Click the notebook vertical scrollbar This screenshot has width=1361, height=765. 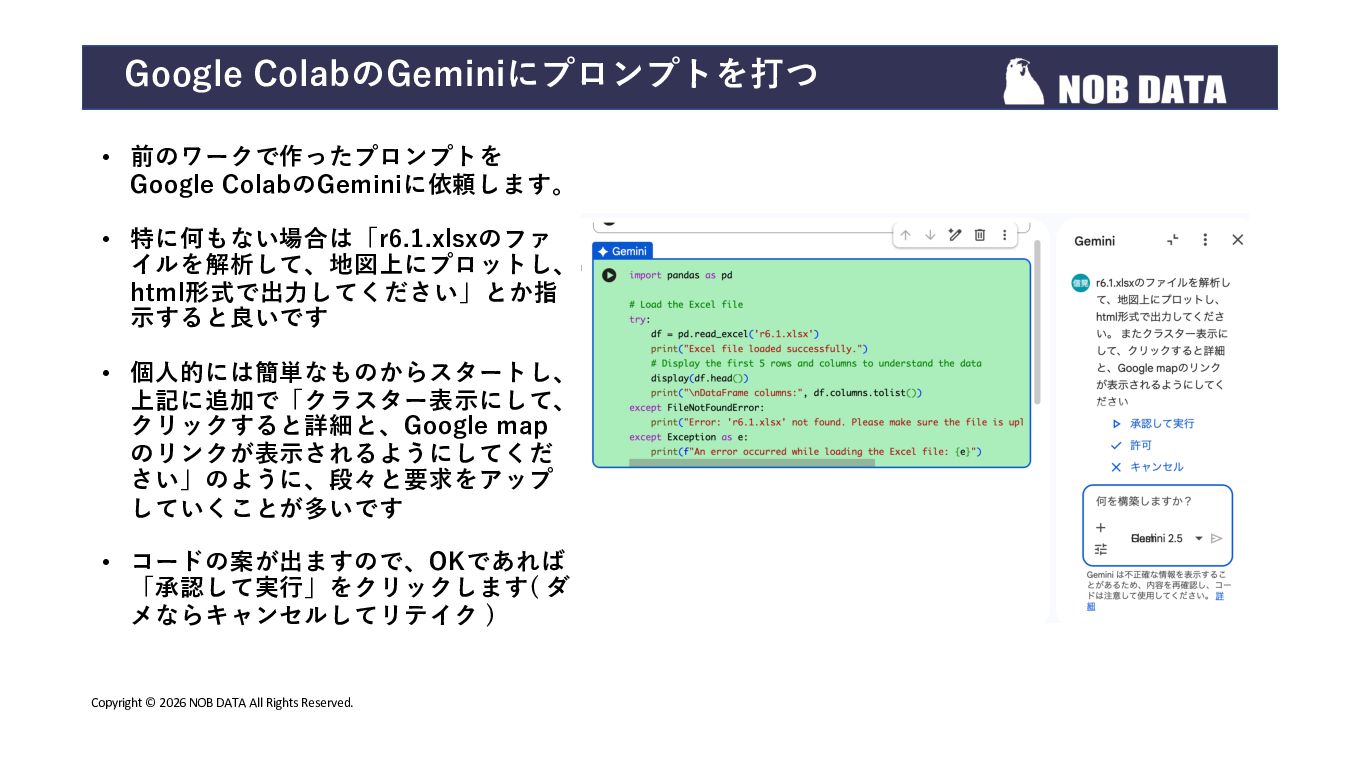pos(1037,321)
